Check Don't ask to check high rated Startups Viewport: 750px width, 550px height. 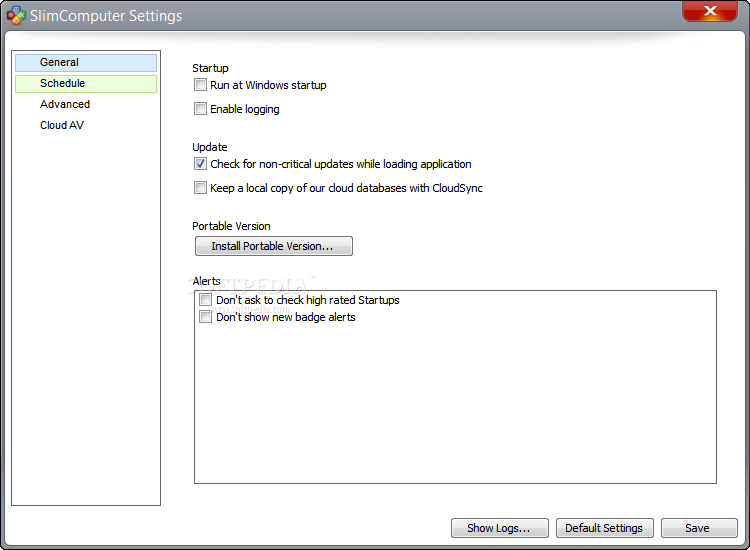pyautogui.click(x=206, y=300)
